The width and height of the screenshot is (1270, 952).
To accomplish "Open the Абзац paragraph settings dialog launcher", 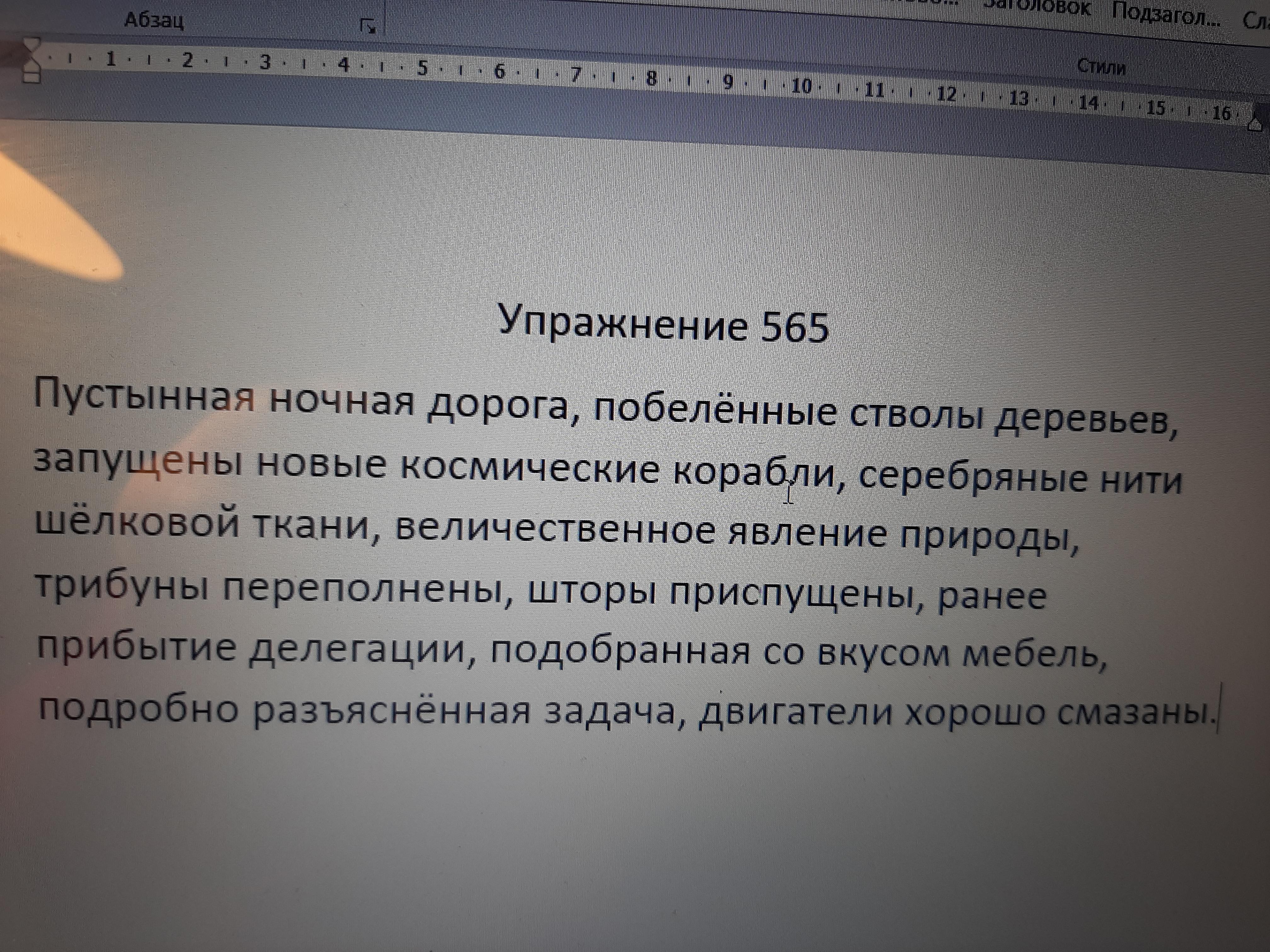I will [x=368, y=26].
